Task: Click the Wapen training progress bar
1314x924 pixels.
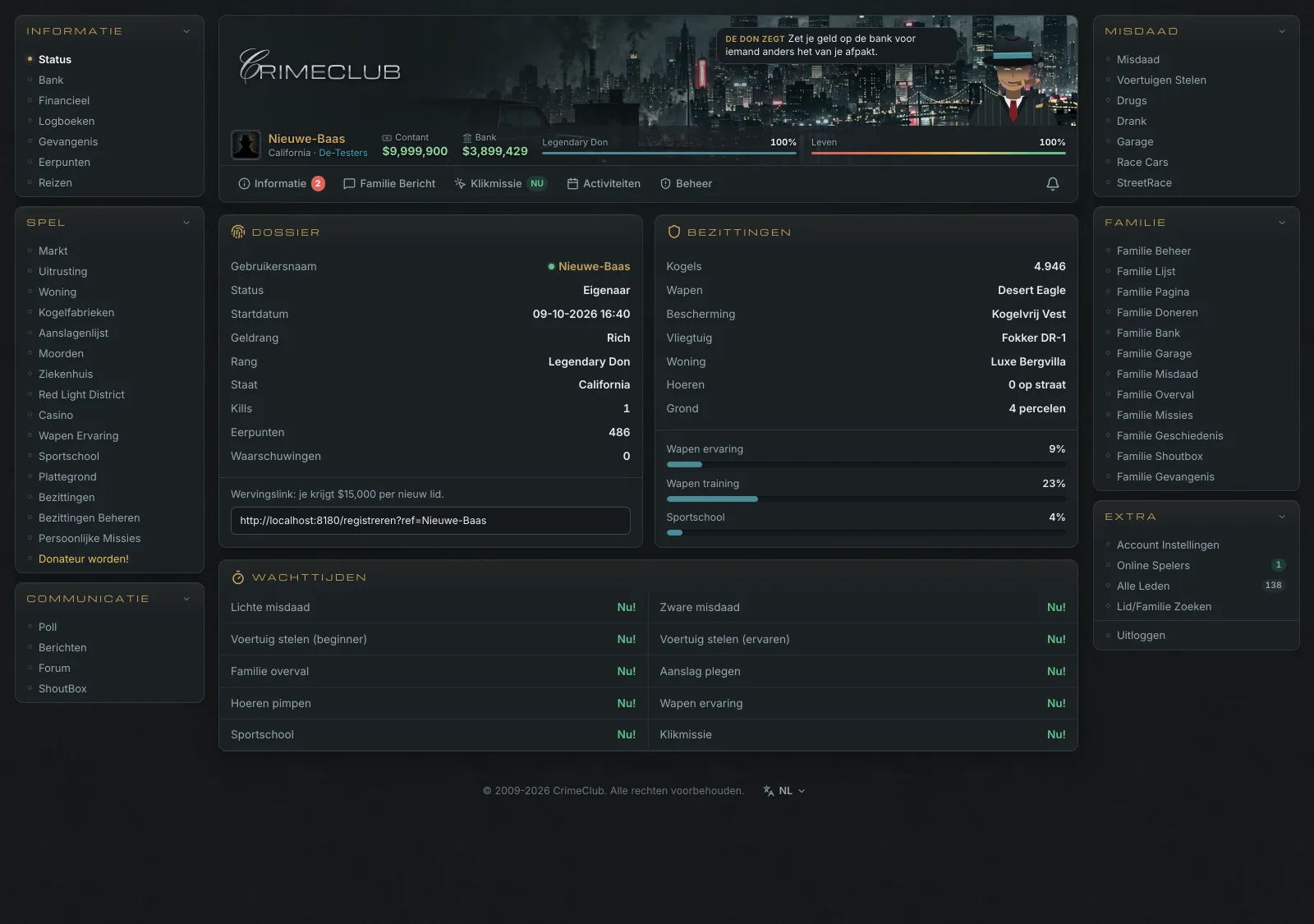Action: coord(866,499)
